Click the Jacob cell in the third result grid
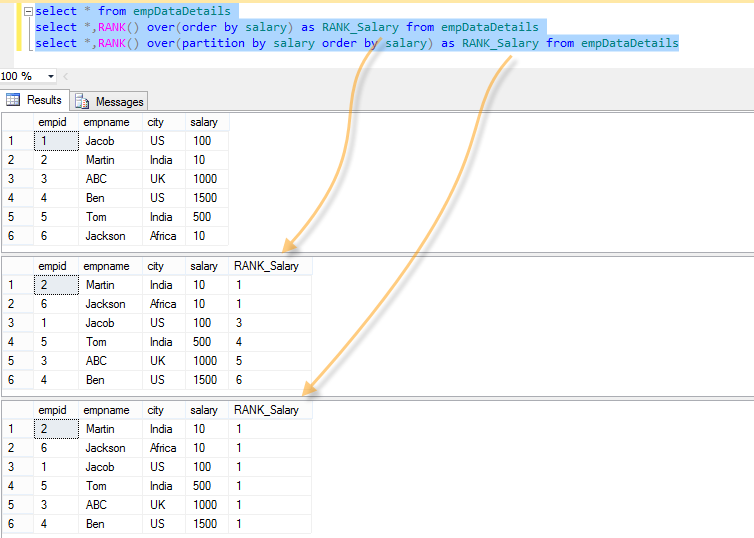Image resolution: width=754 pixels, height=538 pixels. (110, 467)
